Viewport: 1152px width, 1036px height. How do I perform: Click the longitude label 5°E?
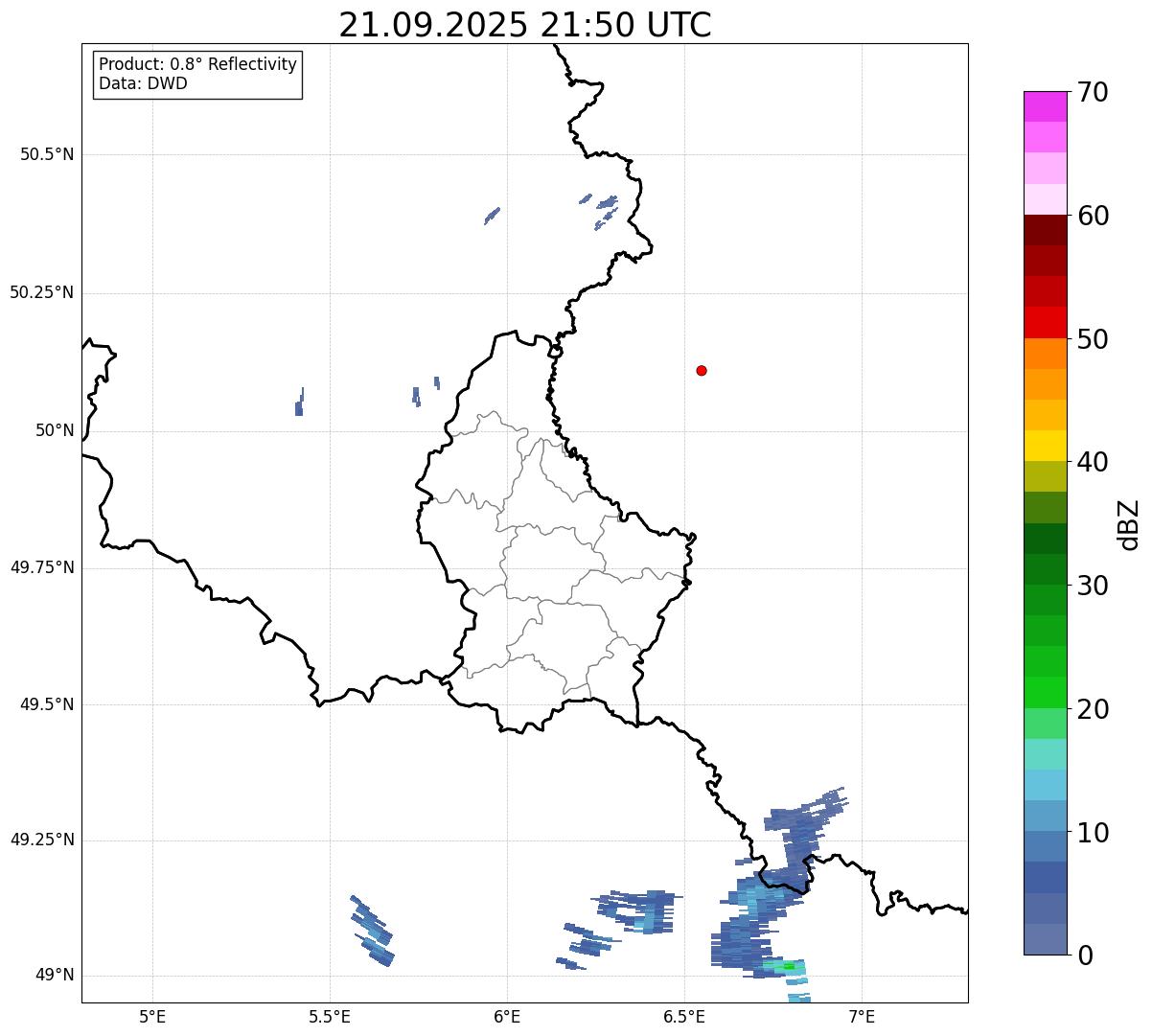click(x=152, y=1016)
